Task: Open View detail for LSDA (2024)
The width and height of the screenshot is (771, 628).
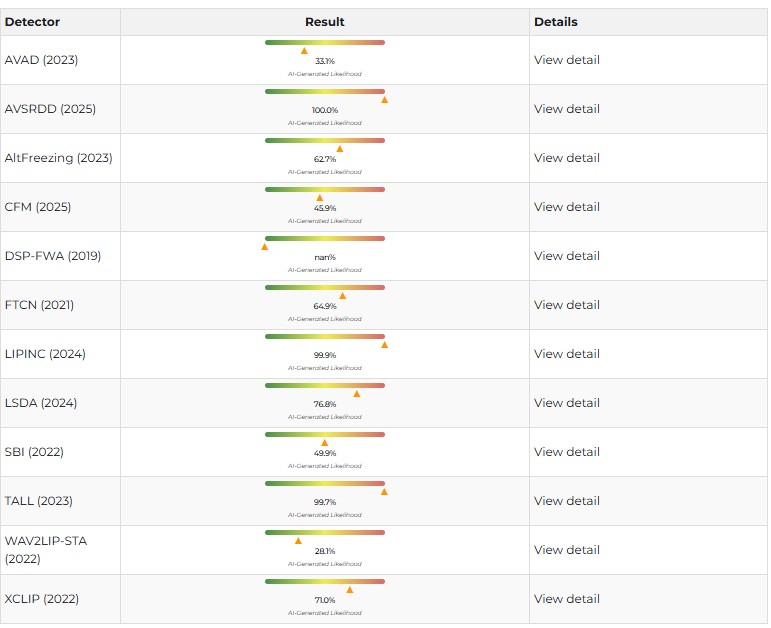Action: [x=566, y=403]
